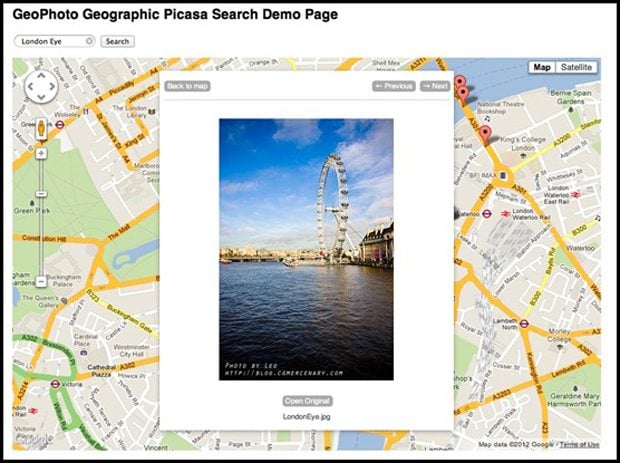Click the Google logo on map
This screenshot has height=463, width=620.
click(x=33, y=439)
